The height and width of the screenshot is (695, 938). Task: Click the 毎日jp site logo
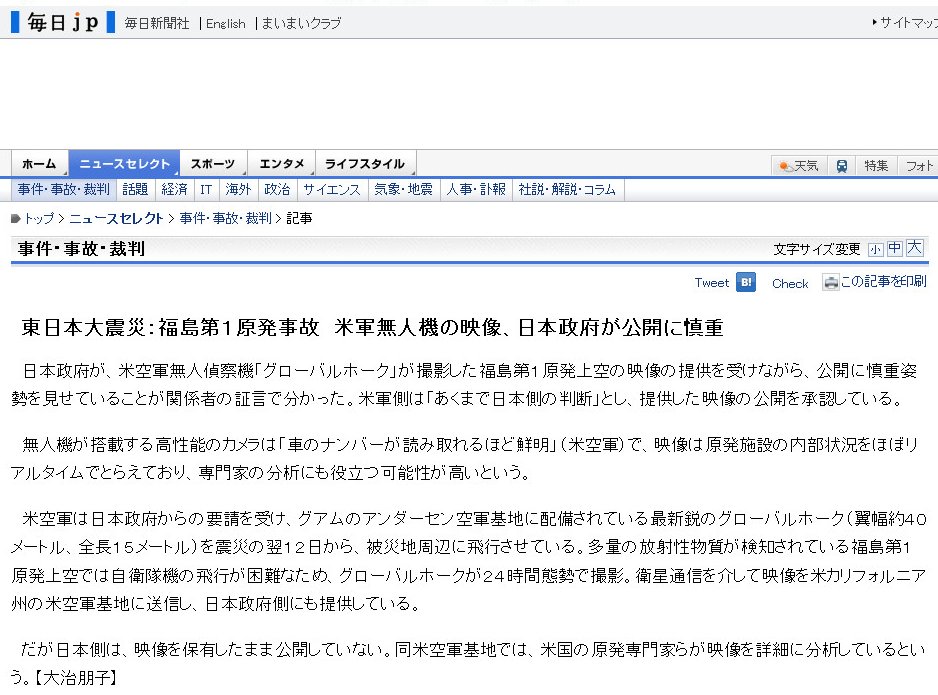(x=63, y=22)
